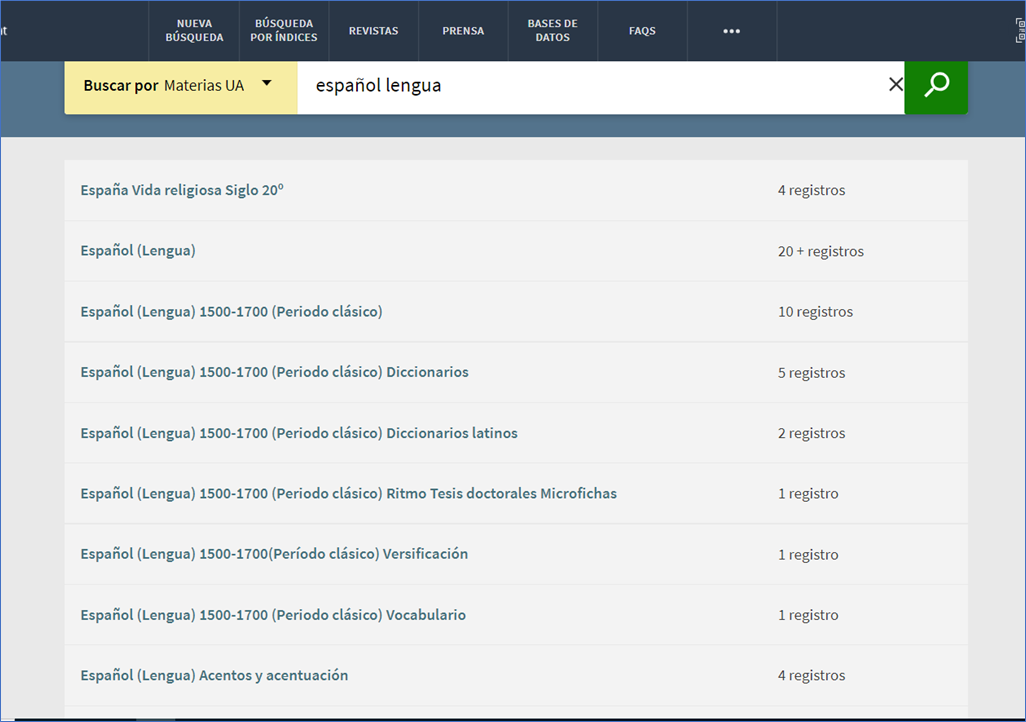Viewport: 1026px width, 722px height.
Task: Open the three-dots more menu
Action: pyautogui.click(x=731, y=31)
